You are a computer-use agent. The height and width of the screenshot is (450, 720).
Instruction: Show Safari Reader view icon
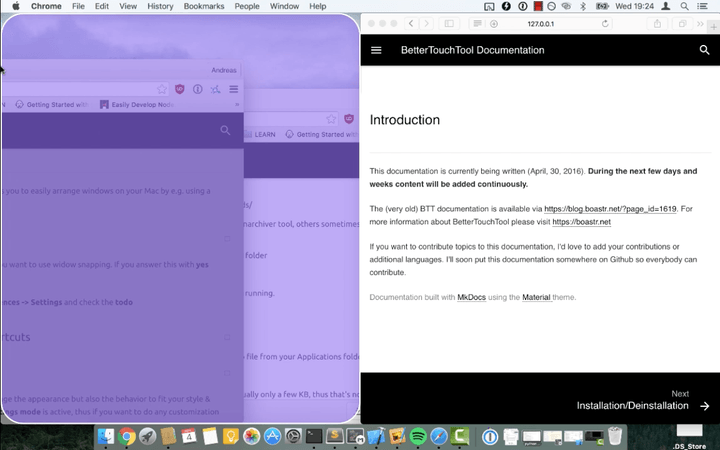pyautogui.click(x=478, y=23)
